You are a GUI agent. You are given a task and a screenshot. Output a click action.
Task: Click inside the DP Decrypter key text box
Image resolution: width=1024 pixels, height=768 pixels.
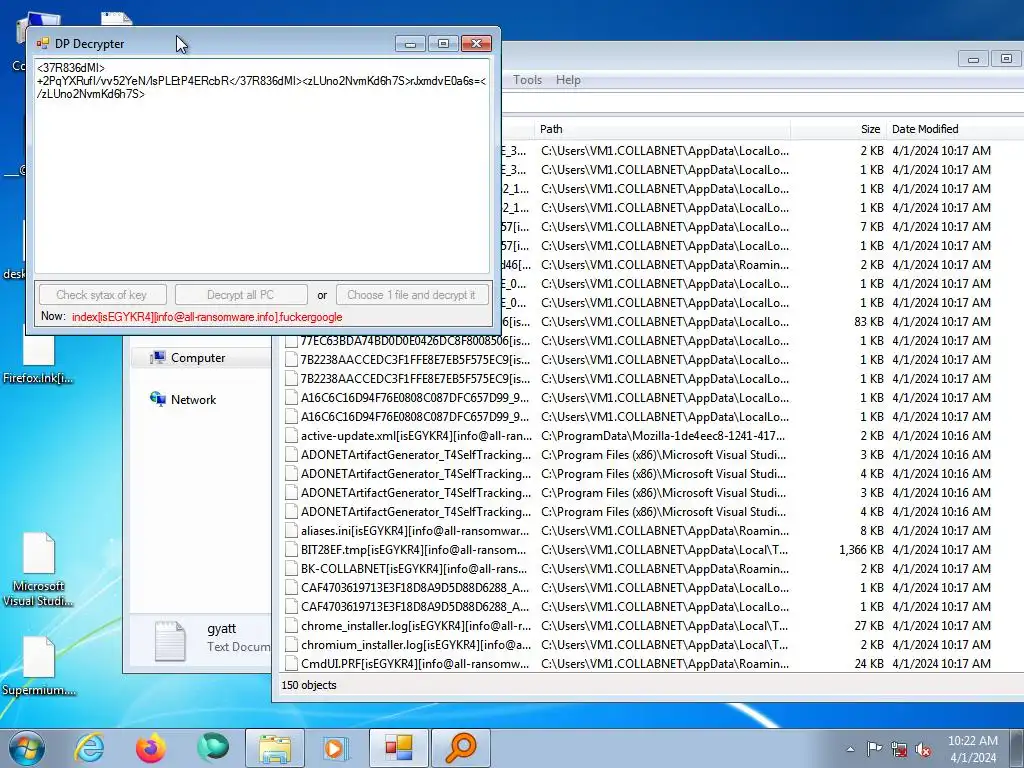(x=262, y=166)
